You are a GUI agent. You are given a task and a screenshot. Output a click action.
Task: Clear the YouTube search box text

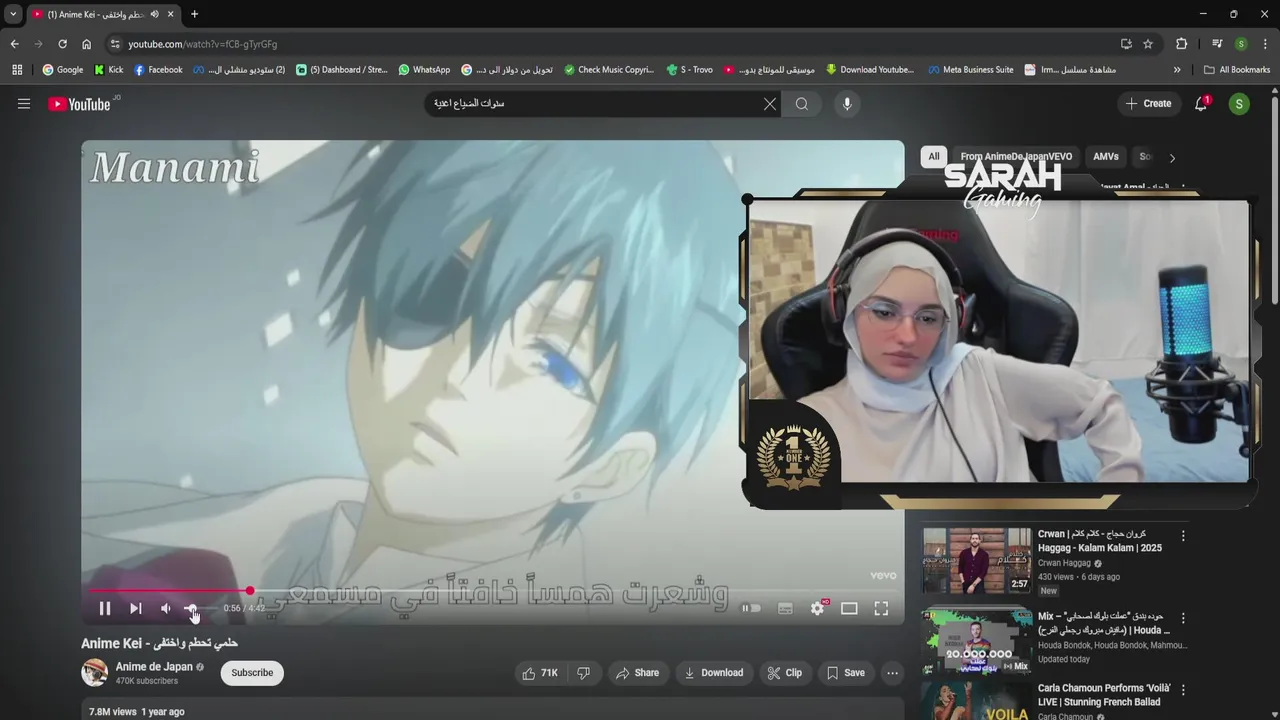(770, 104)
